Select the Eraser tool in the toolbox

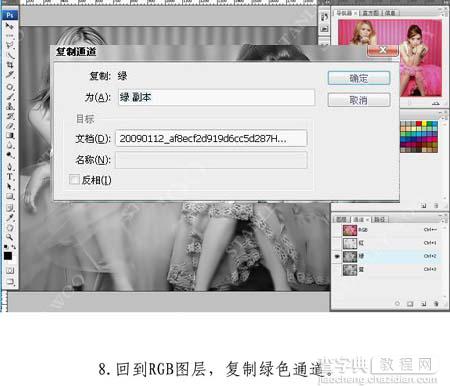pyautogui.click(x=10, y=126)
